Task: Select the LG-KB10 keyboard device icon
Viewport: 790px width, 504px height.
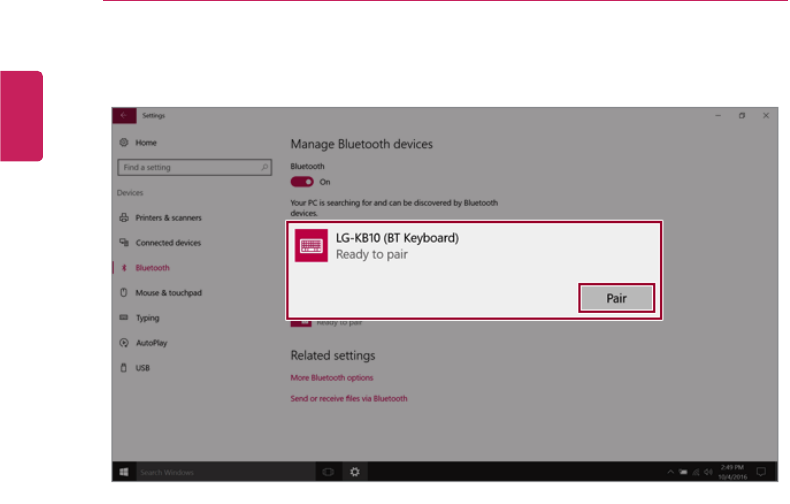Action: (311, 245)
